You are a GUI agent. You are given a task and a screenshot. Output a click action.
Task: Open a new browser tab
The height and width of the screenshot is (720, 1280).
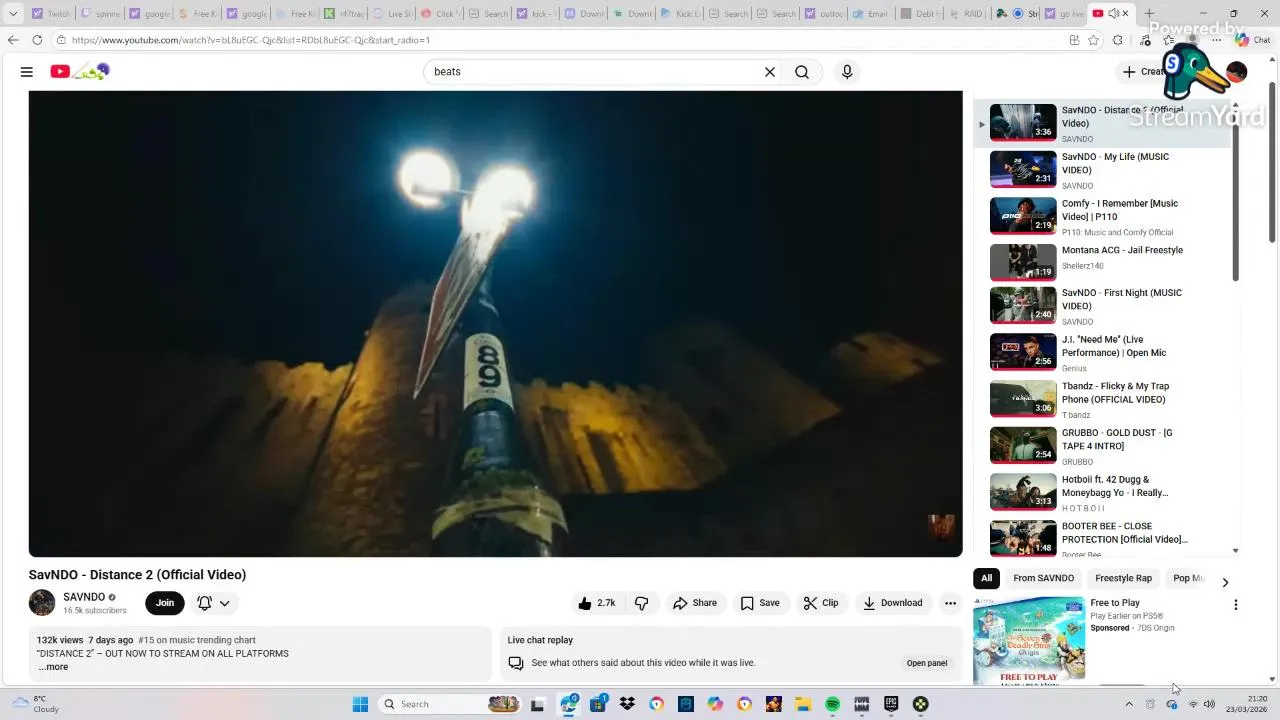[x=1149, y=13]
